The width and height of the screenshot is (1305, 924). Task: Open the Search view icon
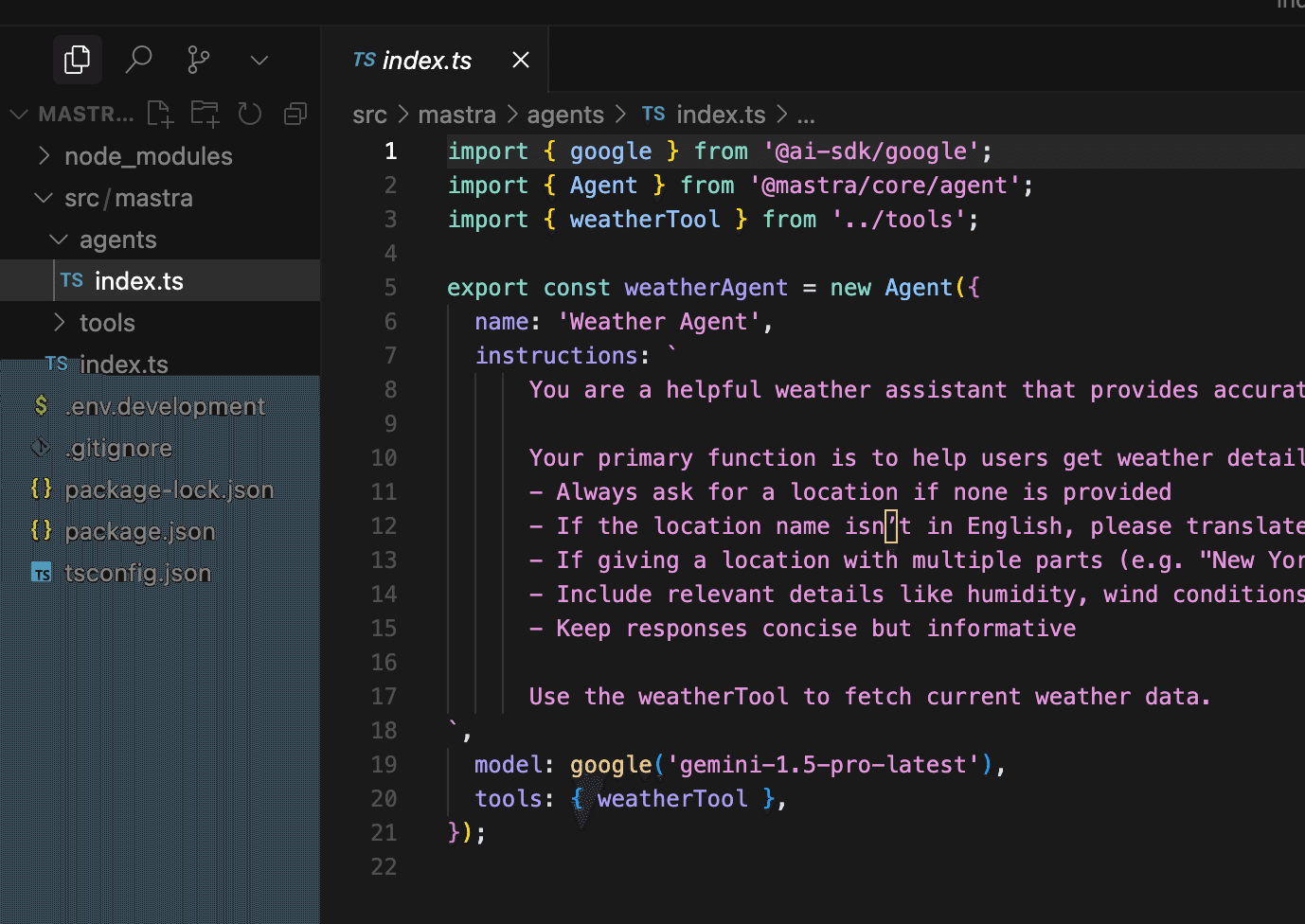pyautogui.click(x=138, y=60)
